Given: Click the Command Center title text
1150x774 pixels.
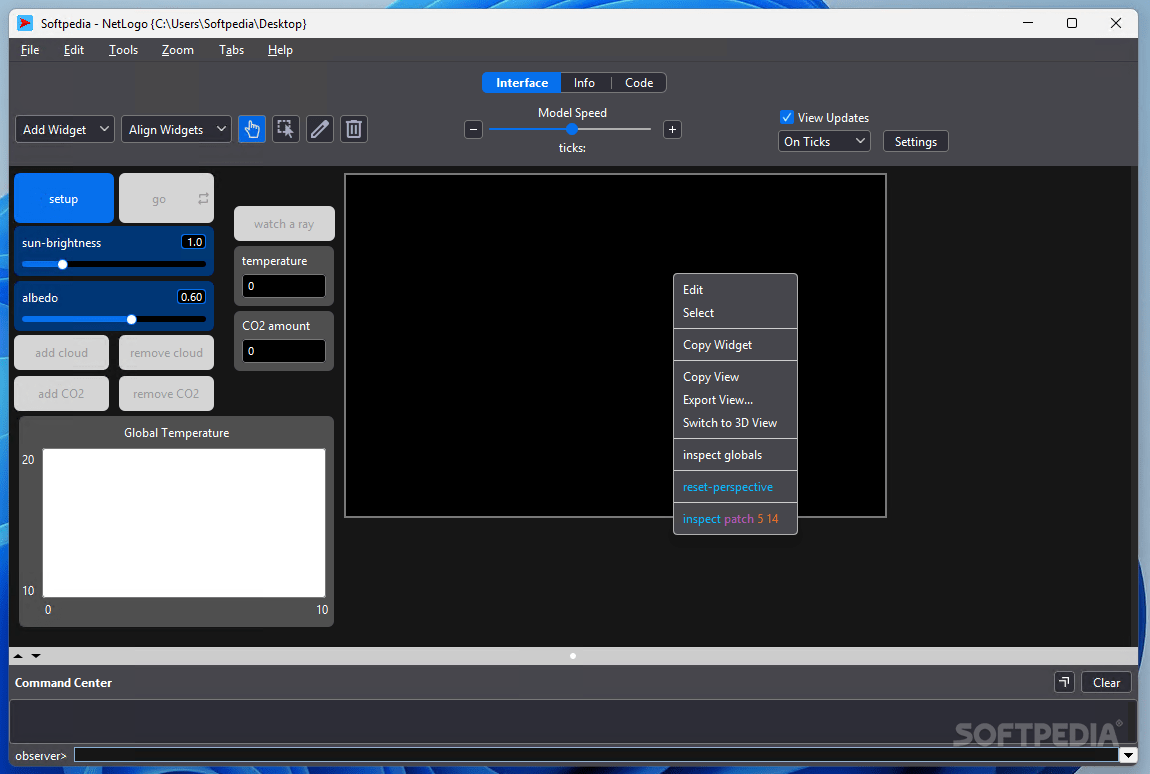Looking at the screenshot, I should [63, 682].
